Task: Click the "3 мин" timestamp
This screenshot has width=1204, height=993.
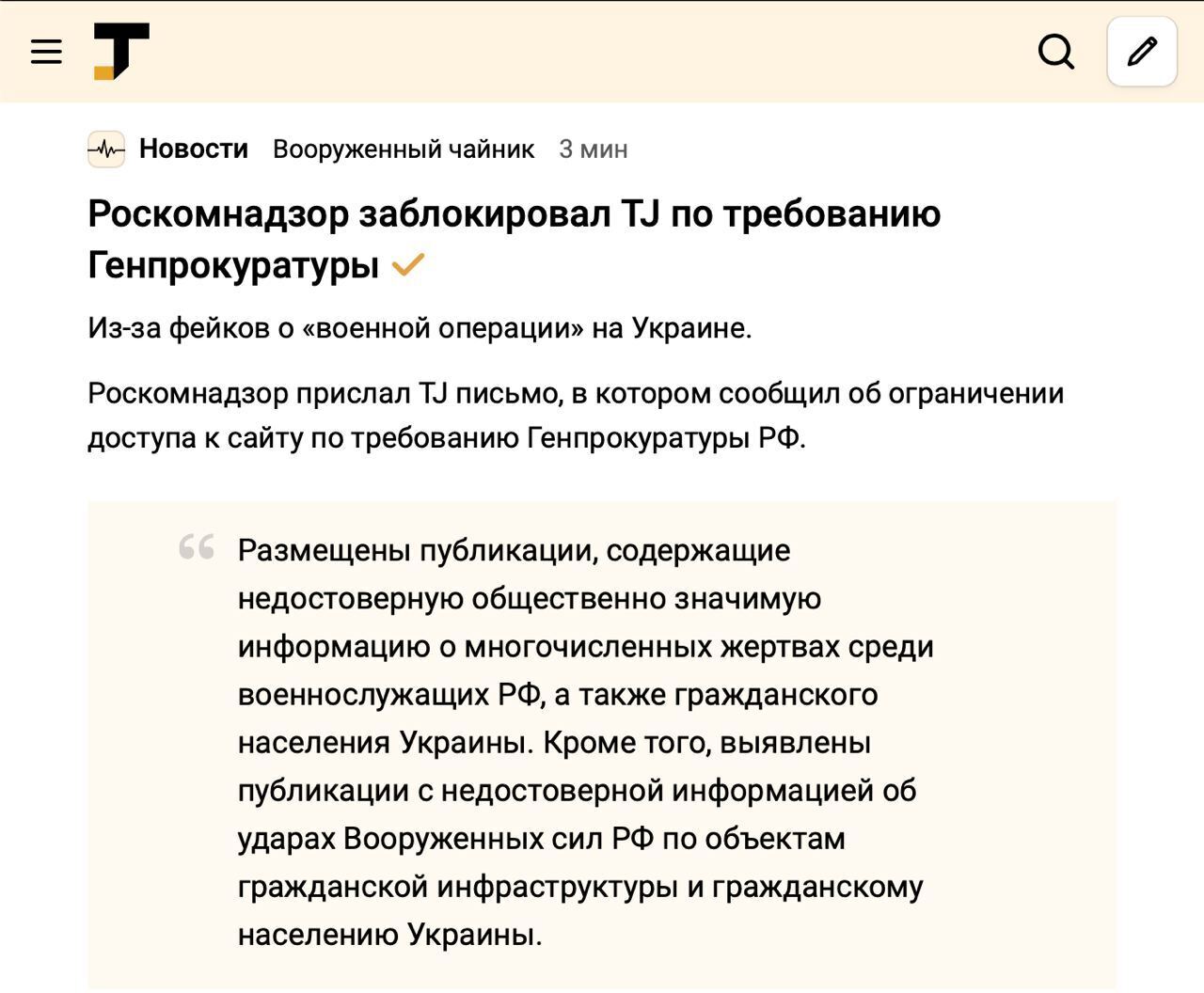Action: coord(593,150)
